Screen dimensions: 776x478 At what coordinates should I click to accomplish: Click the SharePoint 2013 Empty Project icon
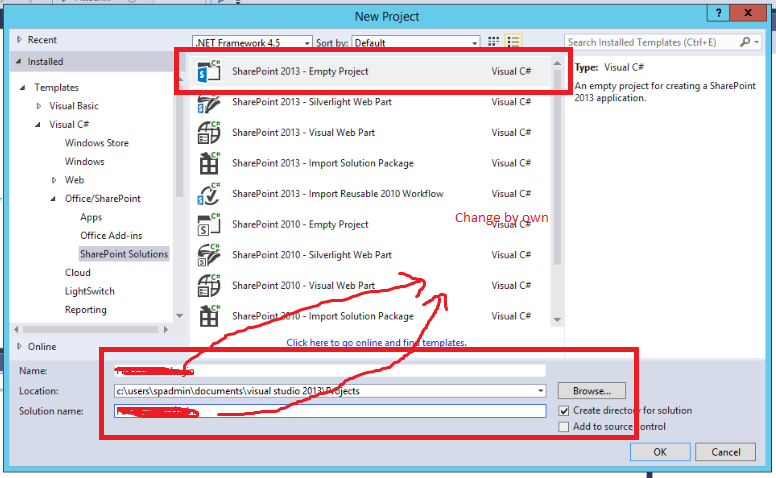[209, 71]
